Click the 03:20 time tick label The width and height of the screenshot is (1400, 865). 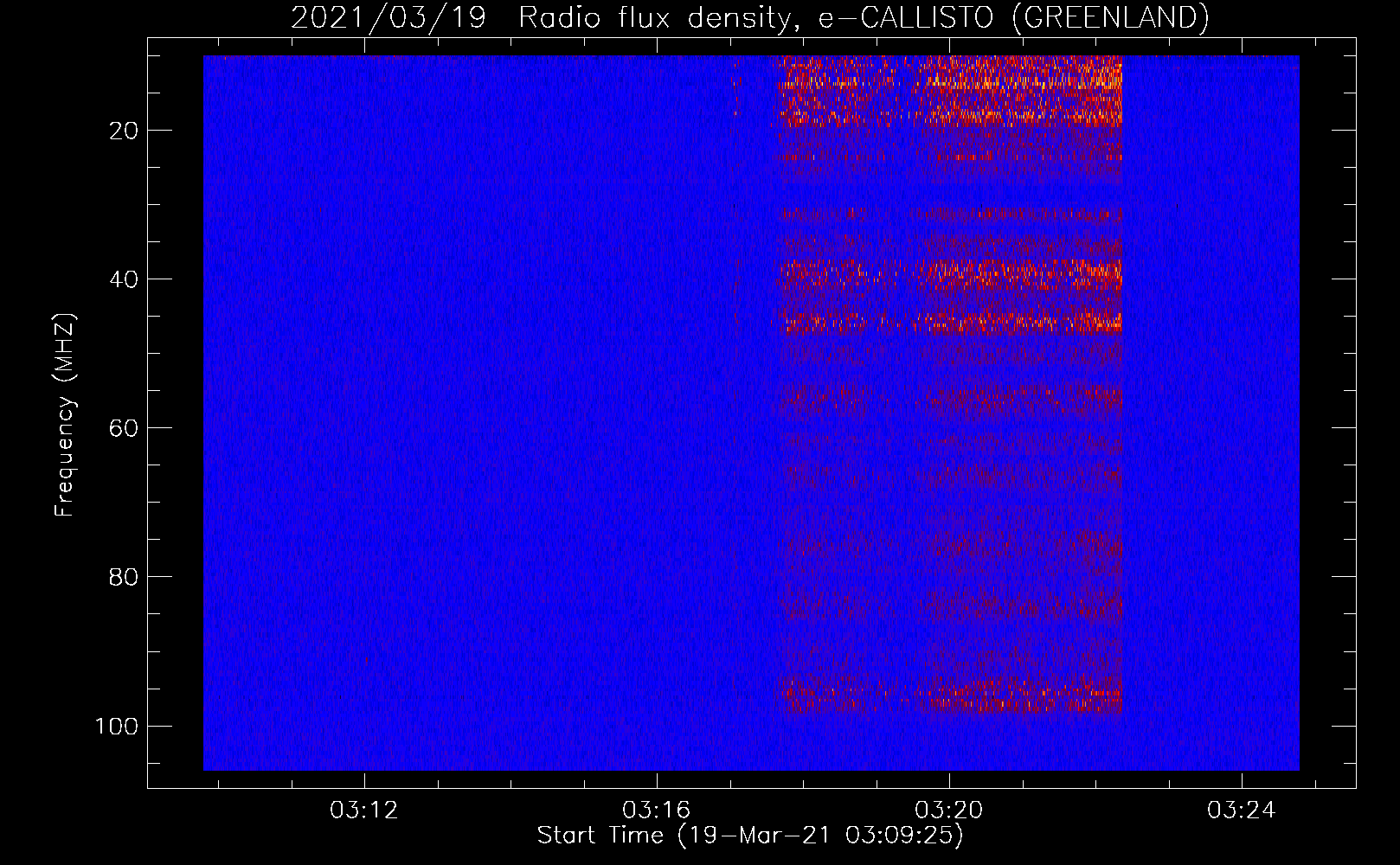click(949, 811)
